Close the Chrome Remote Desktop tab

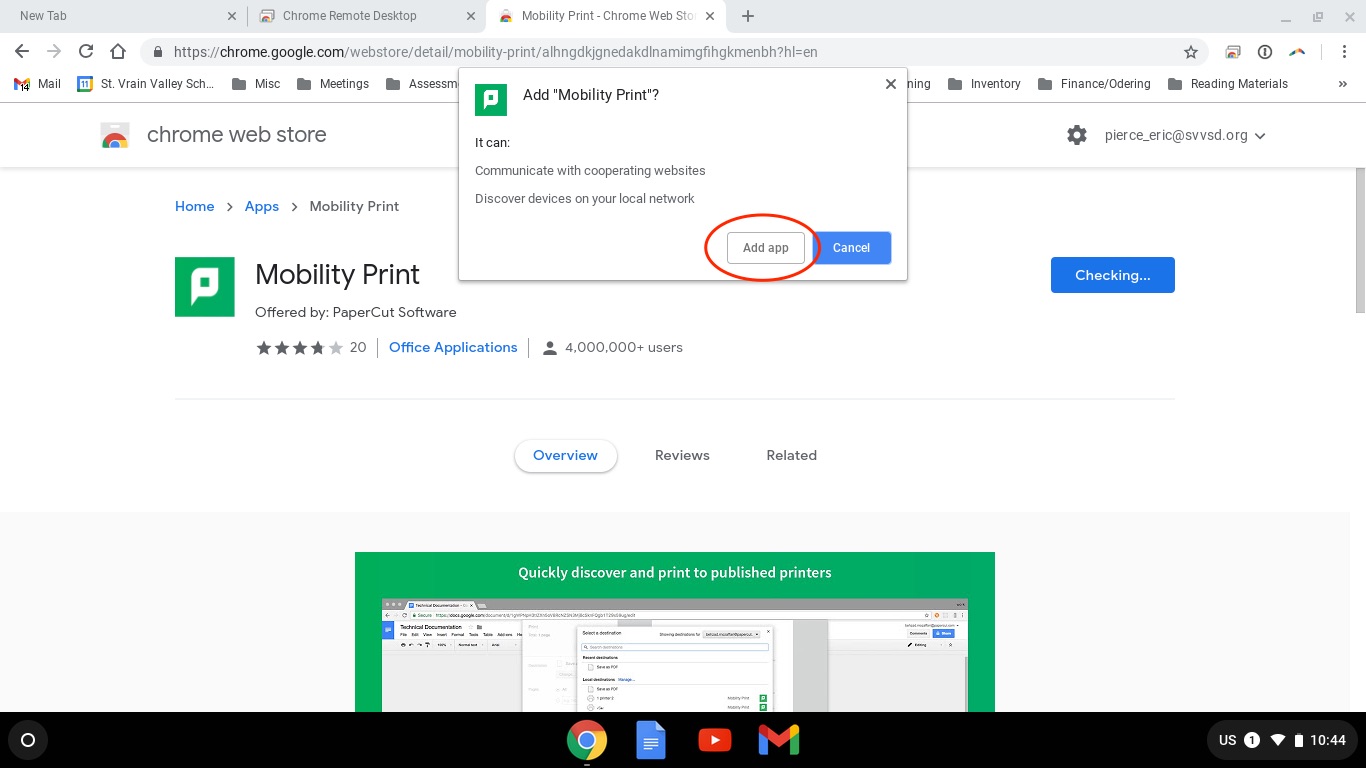(470, 16)
